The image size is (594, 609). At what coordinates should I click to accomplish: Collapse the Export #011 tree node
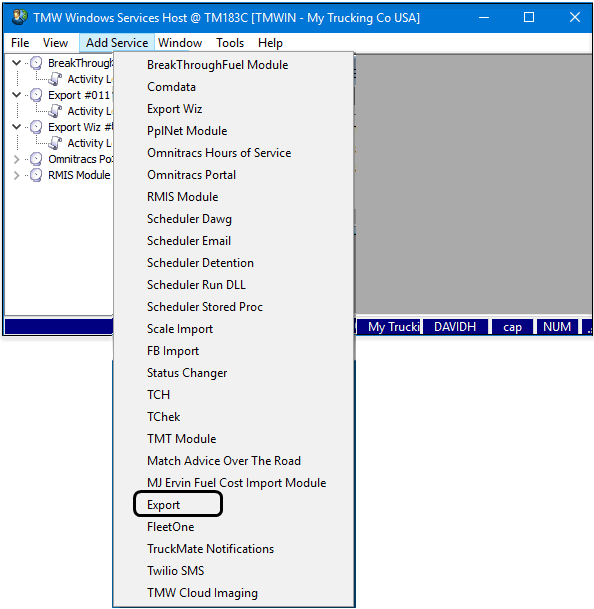pos(16,94)
